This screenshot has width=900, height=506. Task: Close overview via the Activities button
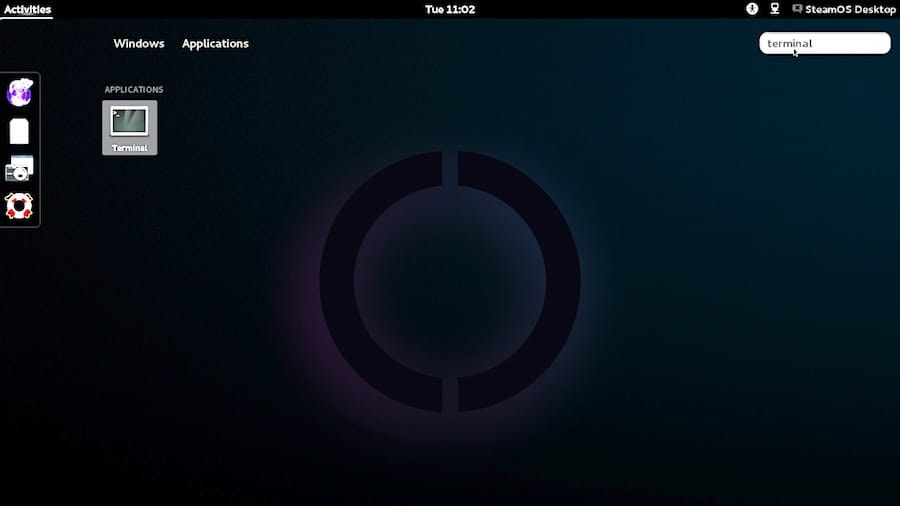(x=28, y=9)
